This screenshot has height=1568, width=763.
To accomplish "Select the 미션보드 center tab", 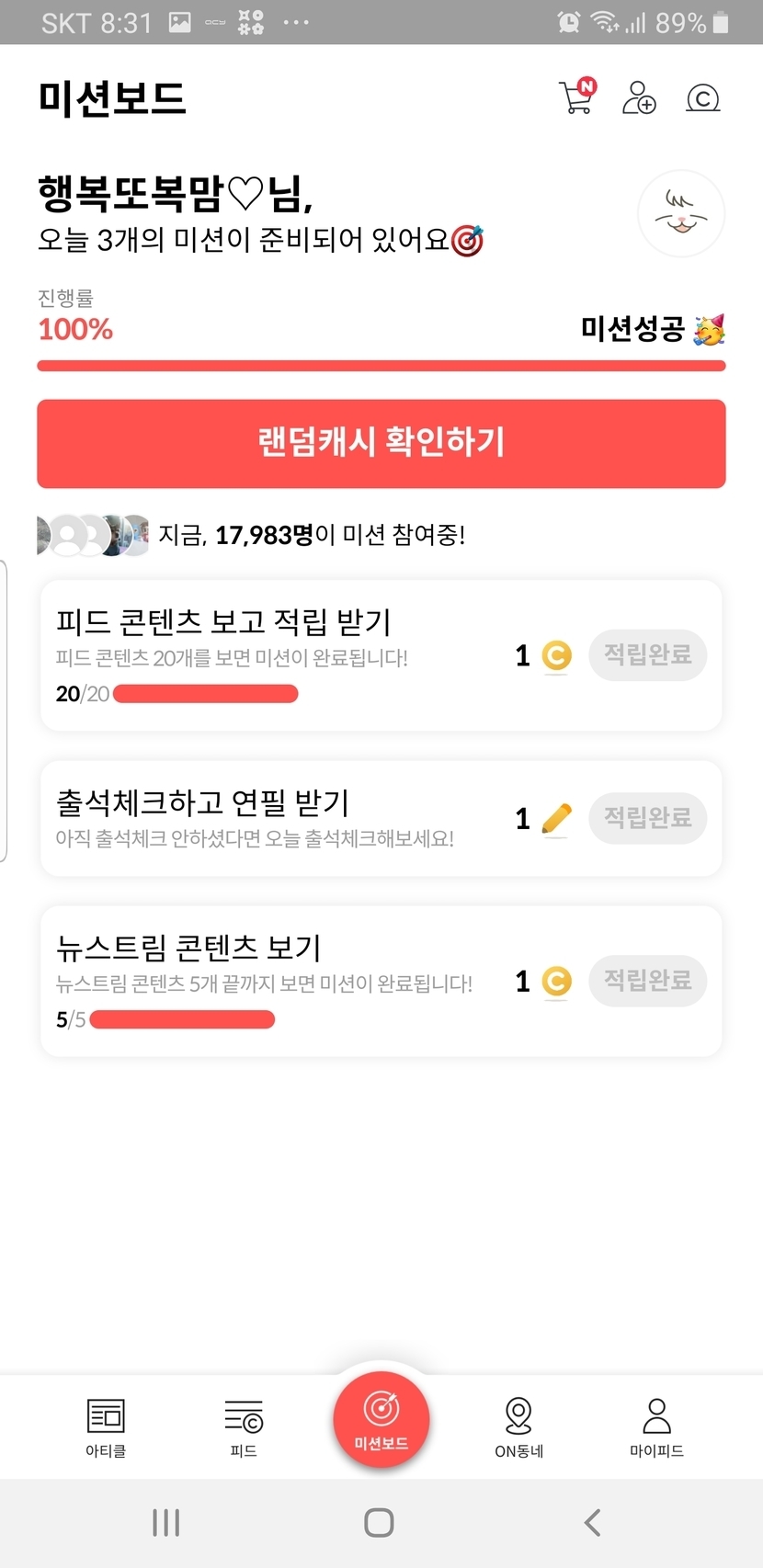I will click(381, 1418).
